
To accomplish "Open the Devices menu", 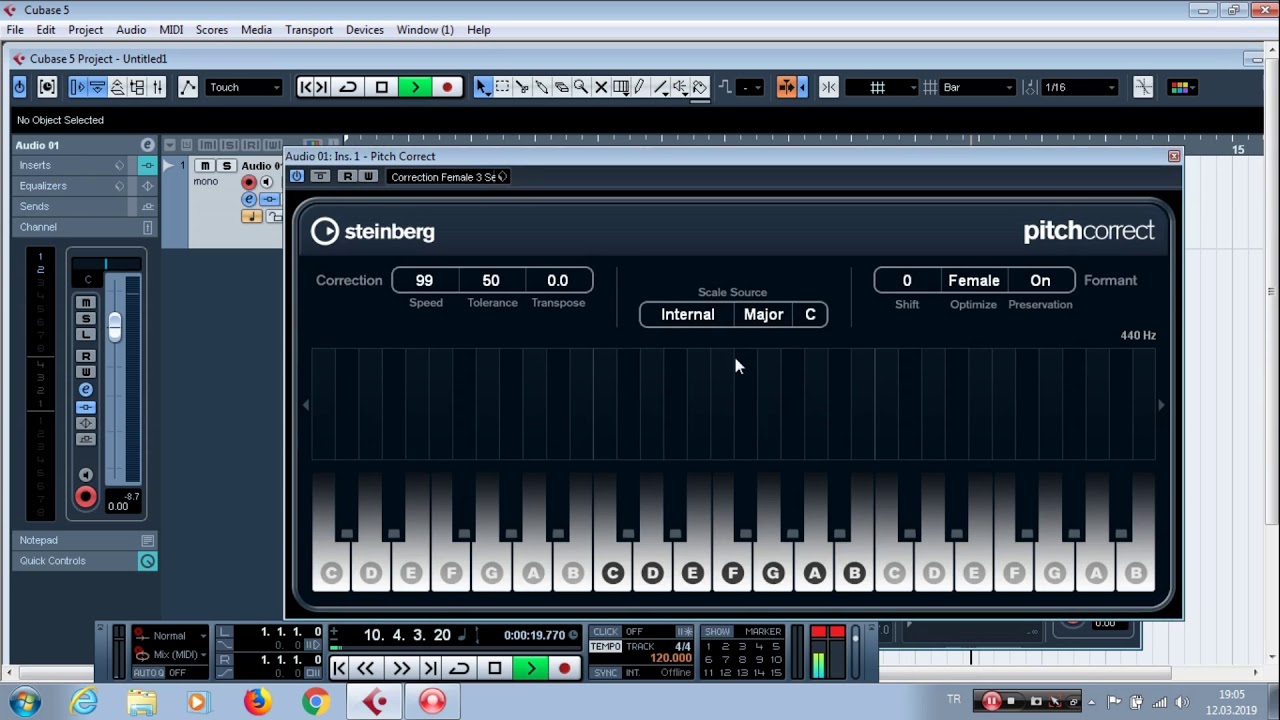I will [x=365, y=30].
